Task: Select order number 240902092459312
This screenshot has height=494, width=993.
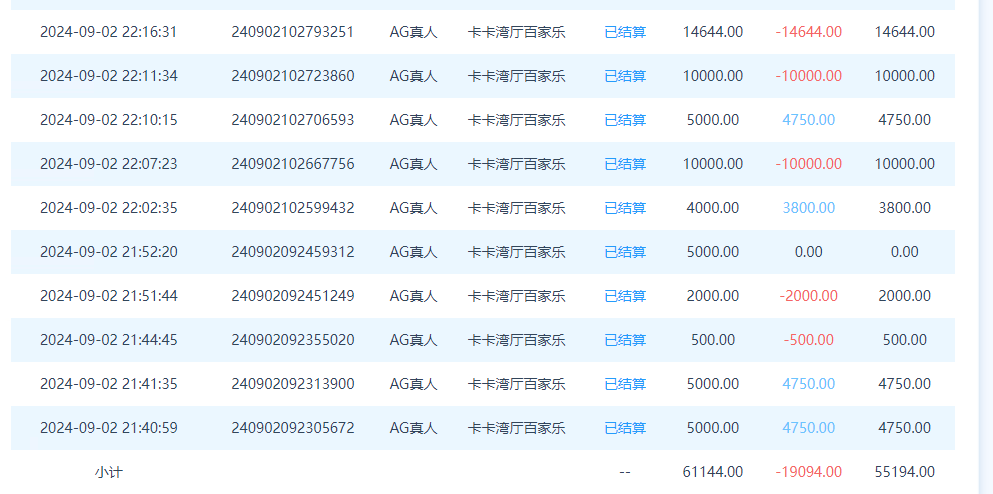Action: [293, 252]
